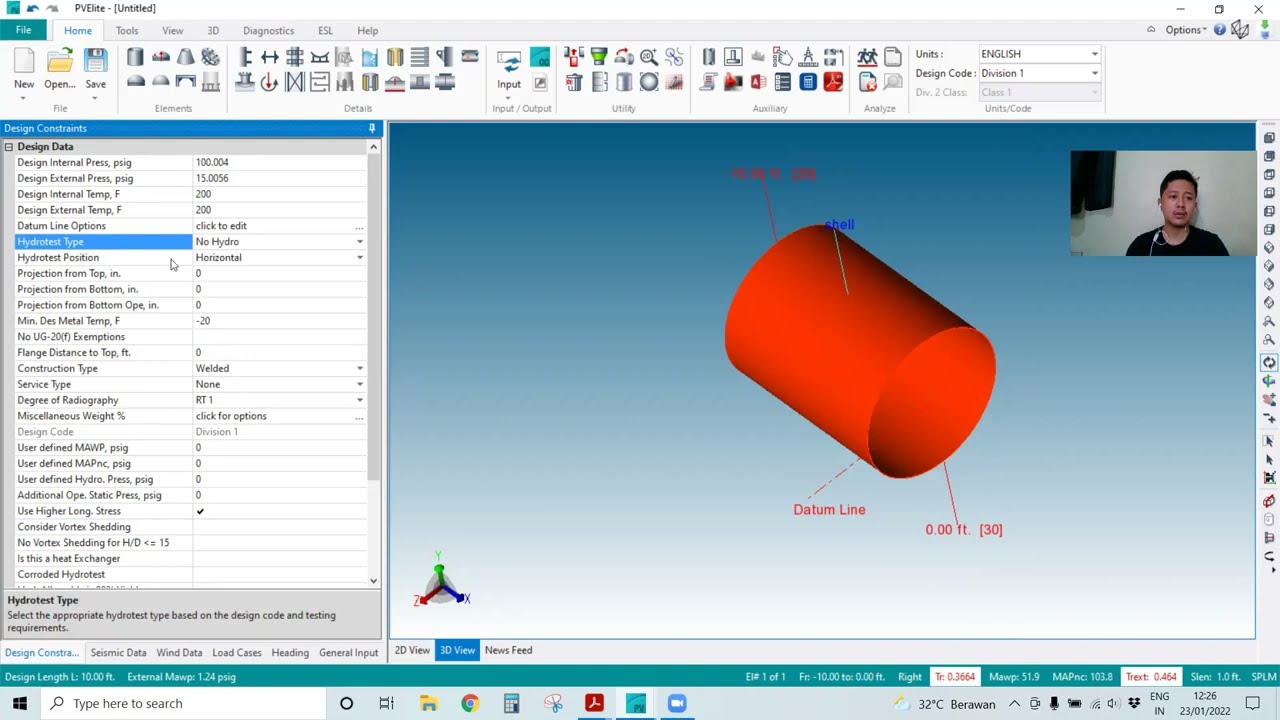The image size is (1280, 720).
Task: Open the error check icon in Analyze
Action: [867, 82]
